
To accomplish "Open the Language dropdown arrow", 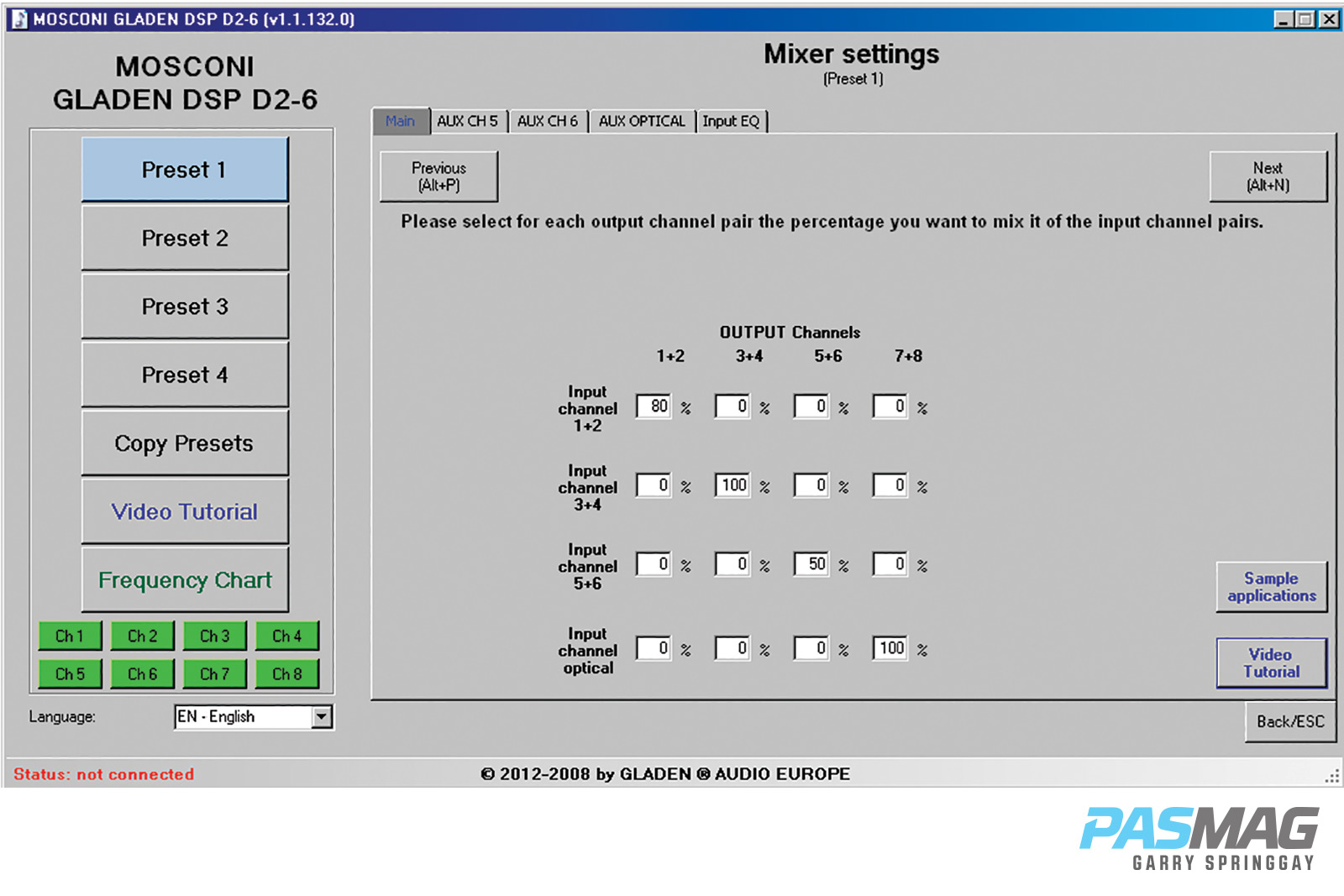I will [x=322, y=716].
